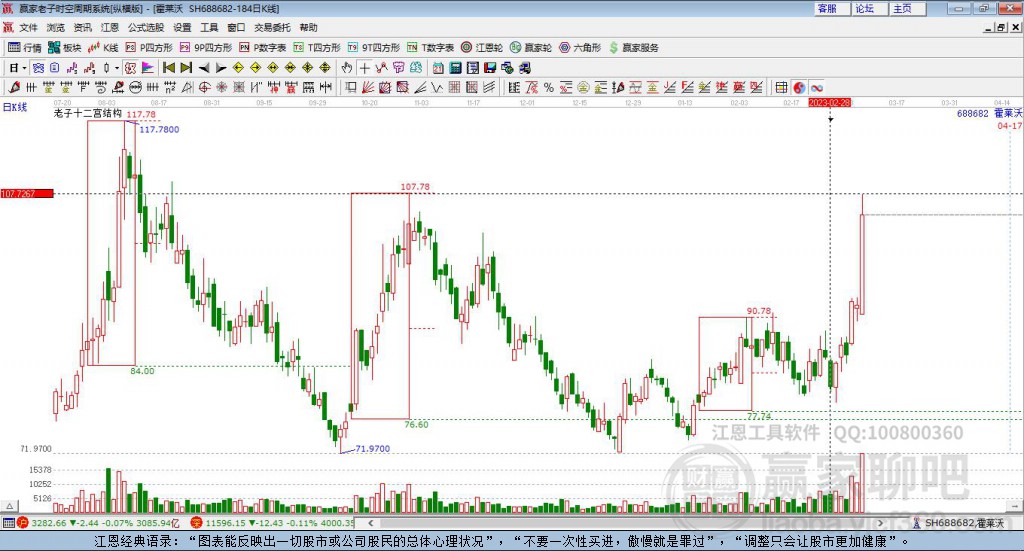
Task: Open the 日 period dropdown
Action: [x=18, y=68]
